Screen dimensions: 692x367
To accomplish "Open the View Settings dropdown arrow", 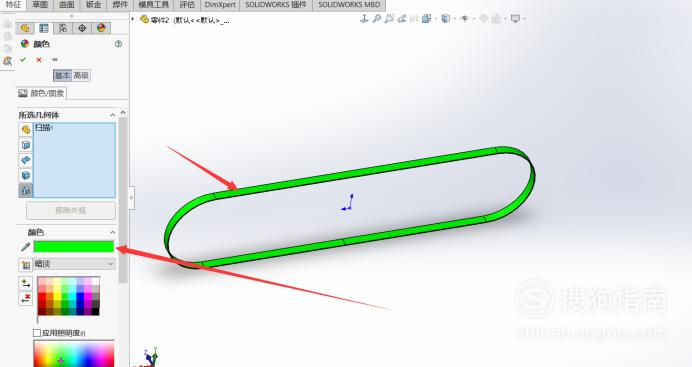I will 524,19.
